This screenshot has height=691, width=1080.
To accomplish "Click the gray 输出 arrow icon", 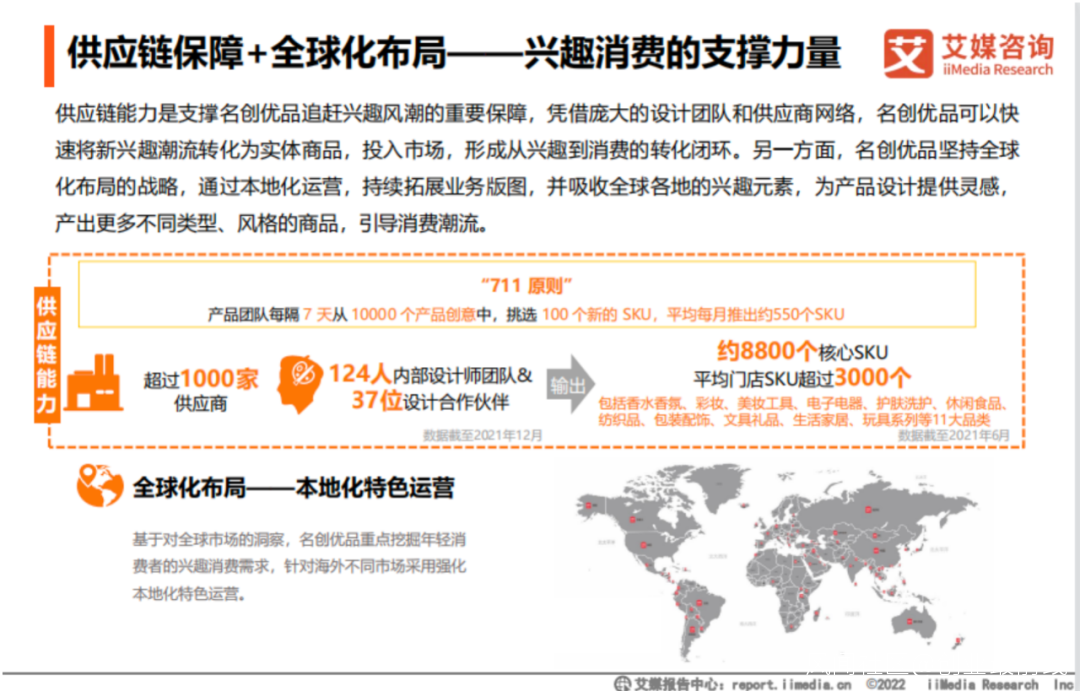I will (x=571, y=384).
